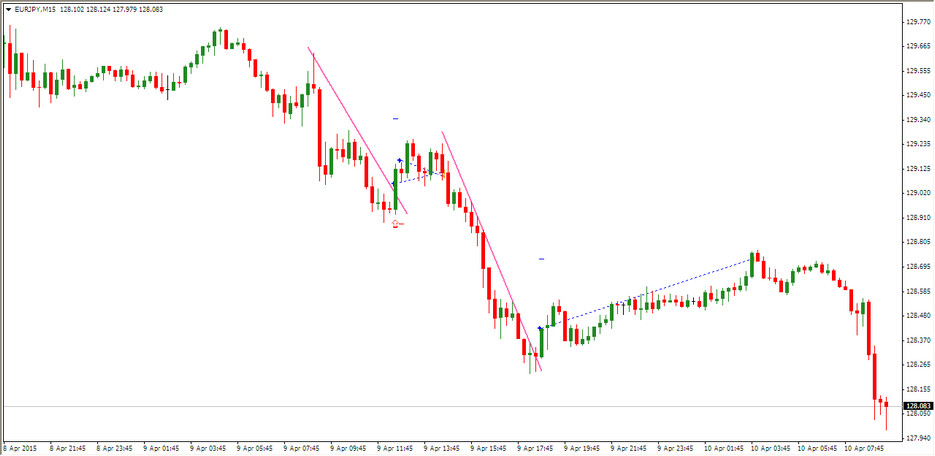
Task: Select the blue entry arrow at long dotted line start
Action: 541,328
